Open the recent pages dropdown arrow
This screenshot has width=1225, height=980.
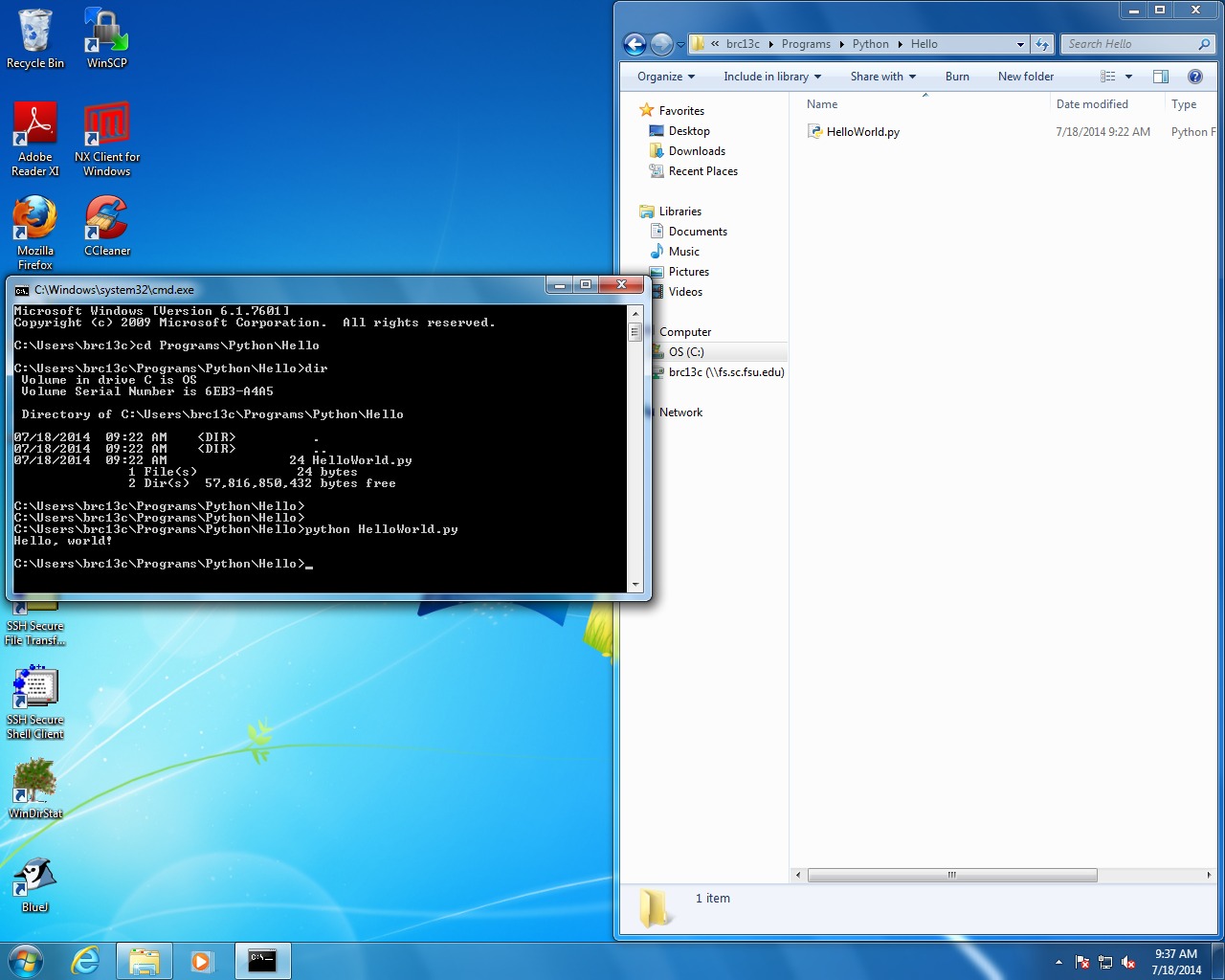coord(680,44)
